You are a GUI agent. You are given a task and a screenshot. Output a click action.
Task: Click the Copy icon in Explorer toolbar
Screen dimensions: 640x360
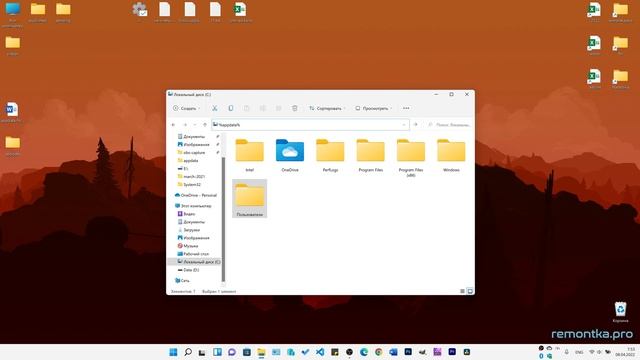click(231, 108)
